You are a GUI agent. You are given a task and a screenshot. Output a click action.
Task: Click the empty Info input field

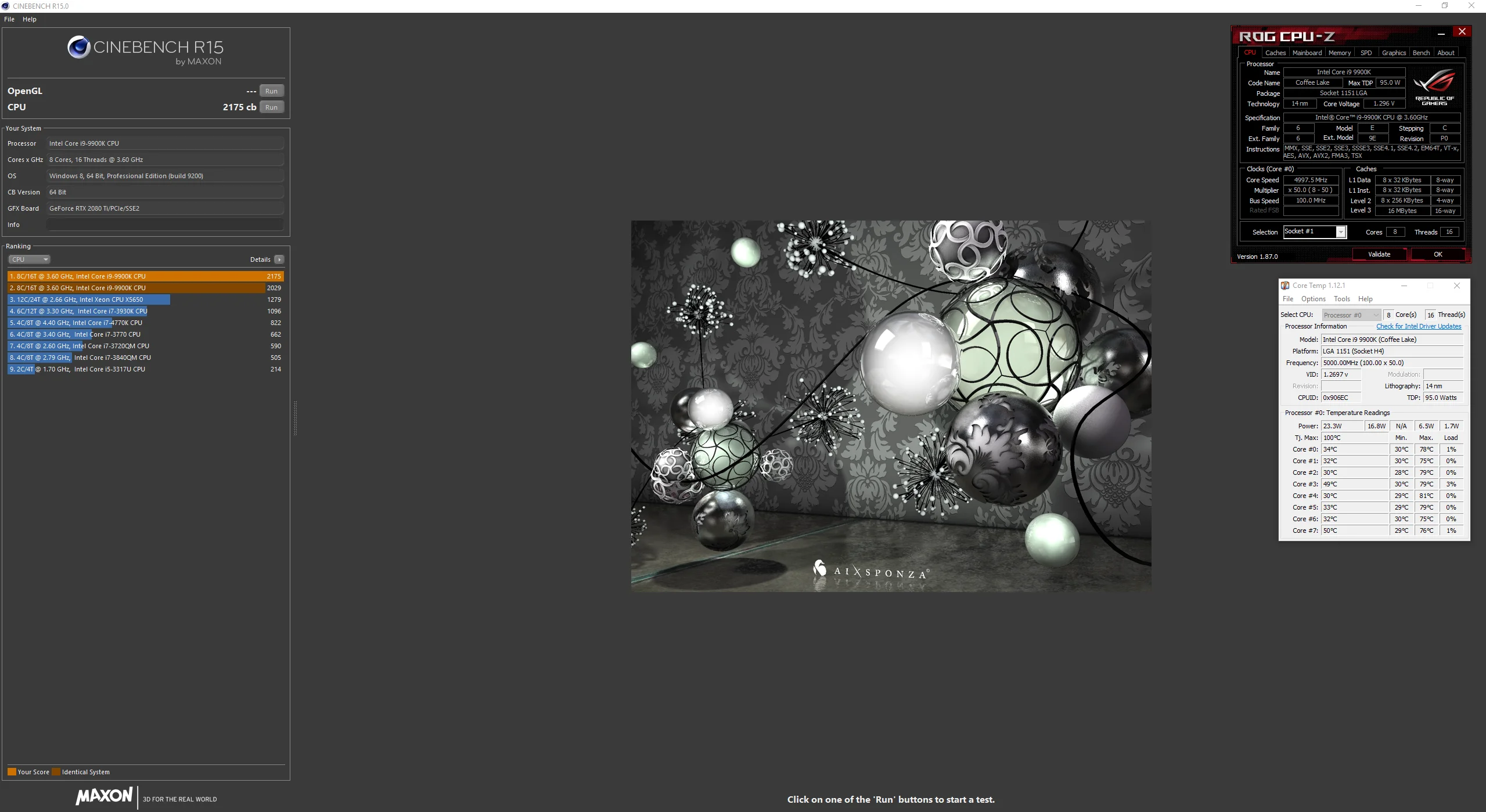click(165, 225)
